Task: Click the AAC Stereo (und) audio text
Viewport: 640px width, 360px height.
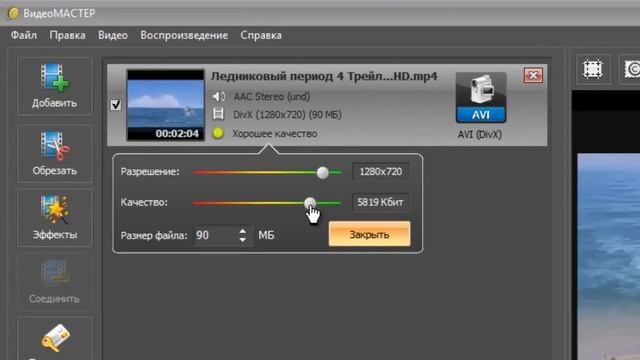Action: (272, 97)
